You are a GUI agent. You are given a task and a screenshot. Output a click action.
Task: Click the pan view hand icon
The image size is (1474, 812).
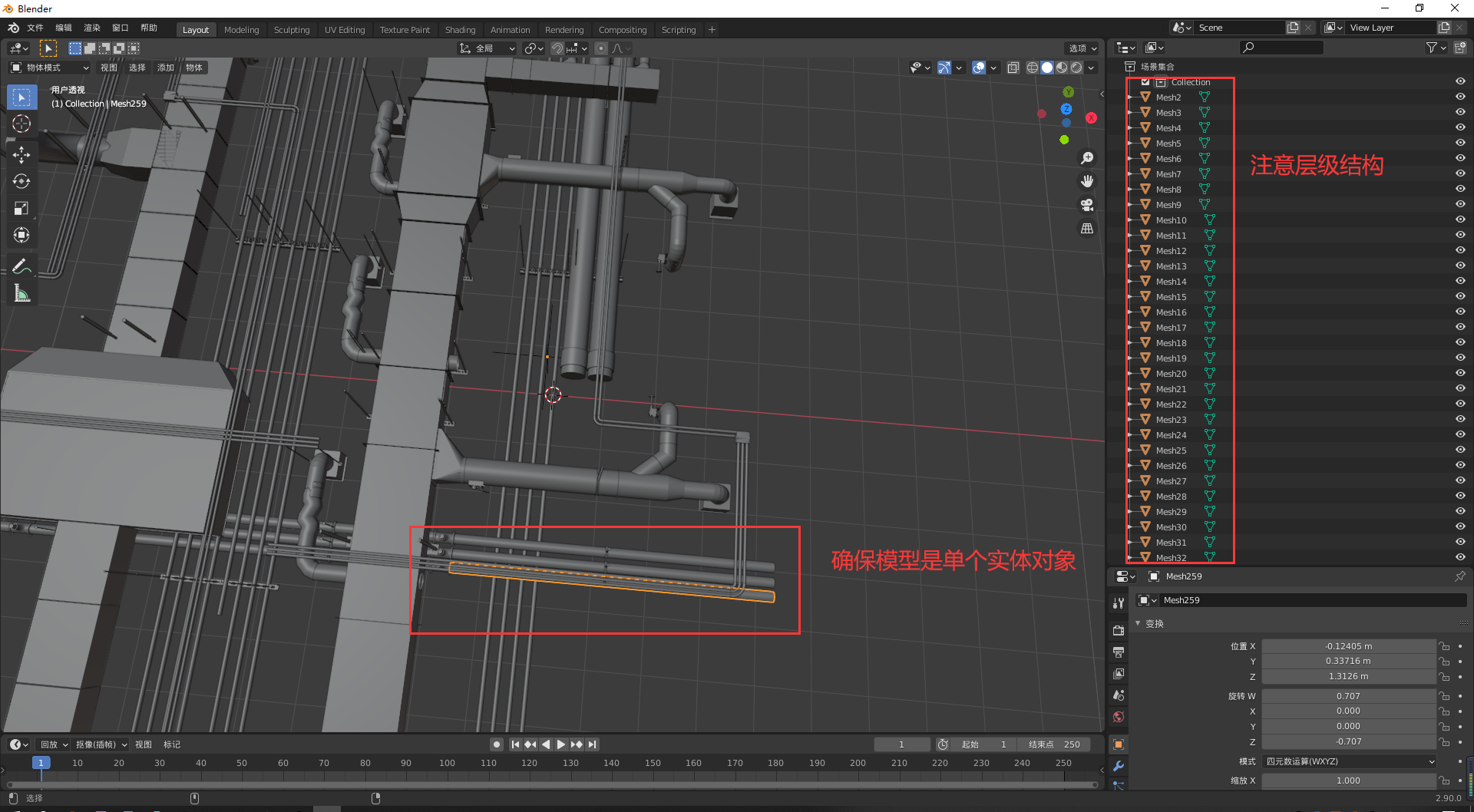coord(1087,182)
